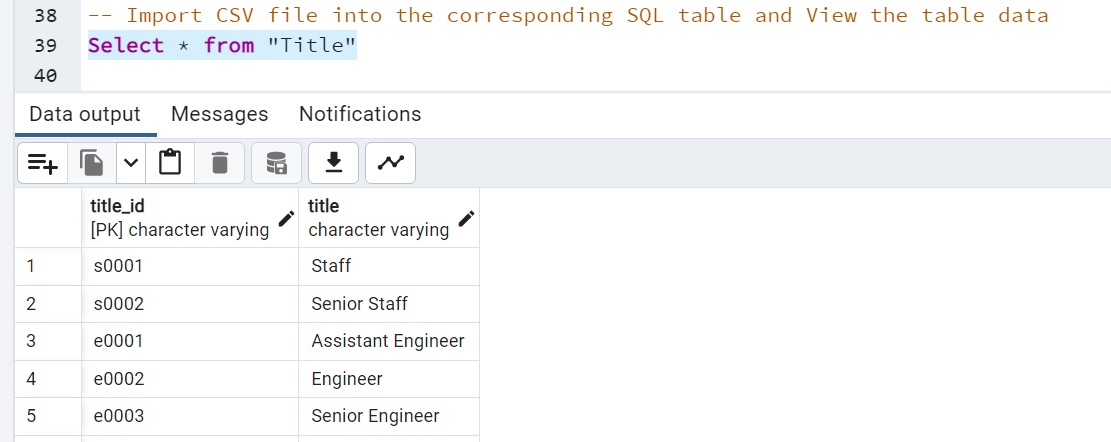The image size is (1111, 442).
Task: Select row number 4 header
Action: coord(48,379)
